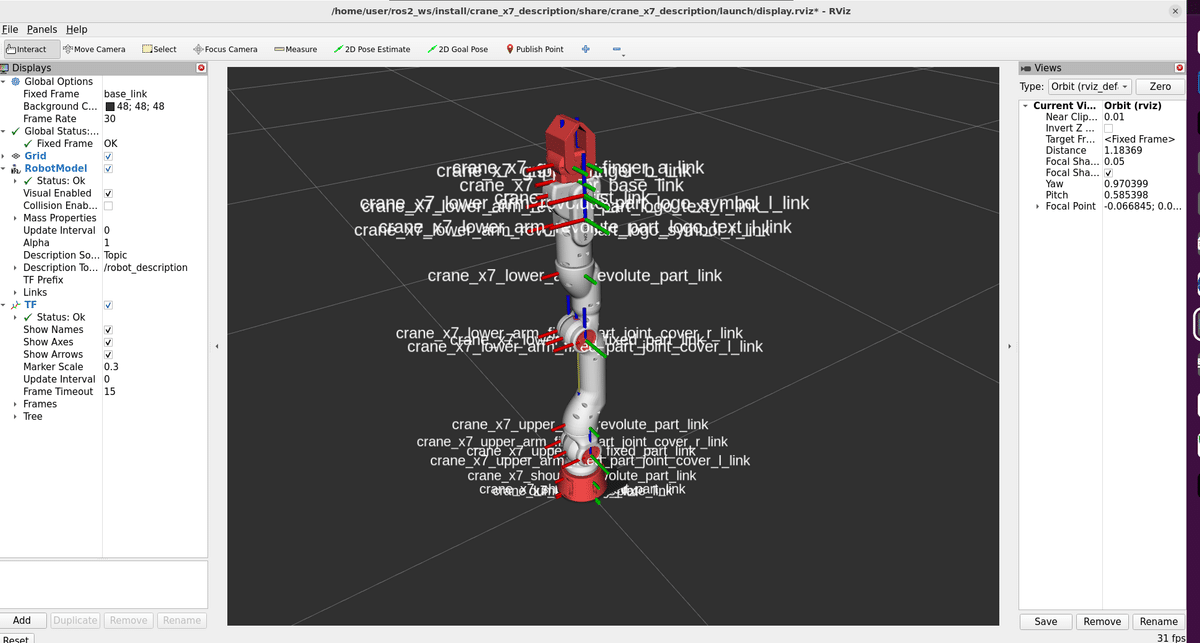Screen dimensions: 1200x643
Task: Collapse the Global Status tree node
Action: (x=4, y=131)
